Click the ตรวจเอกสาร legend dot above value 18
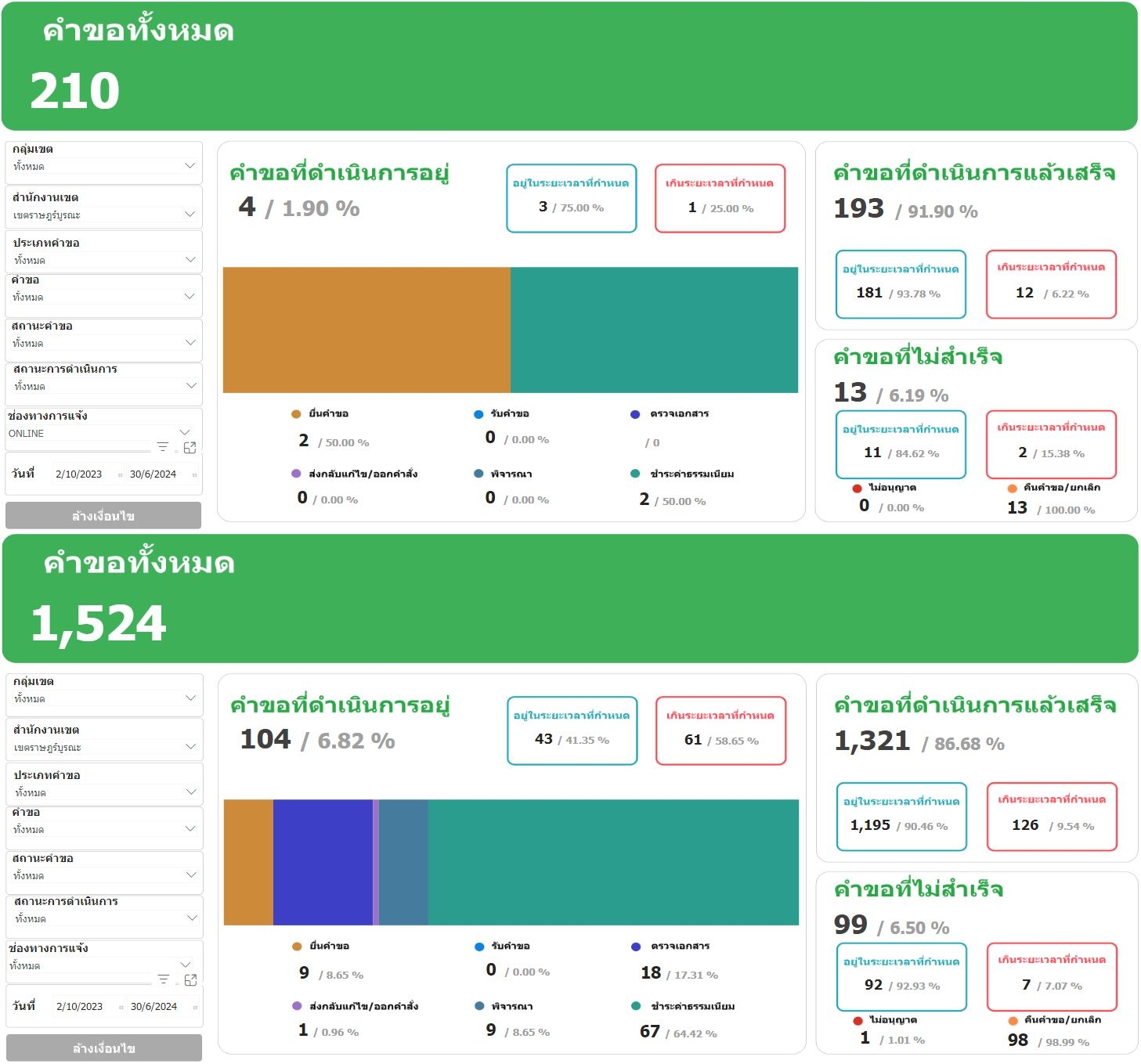Image resolution: width=1141 pixels, height=1064 pixels. 636,947
